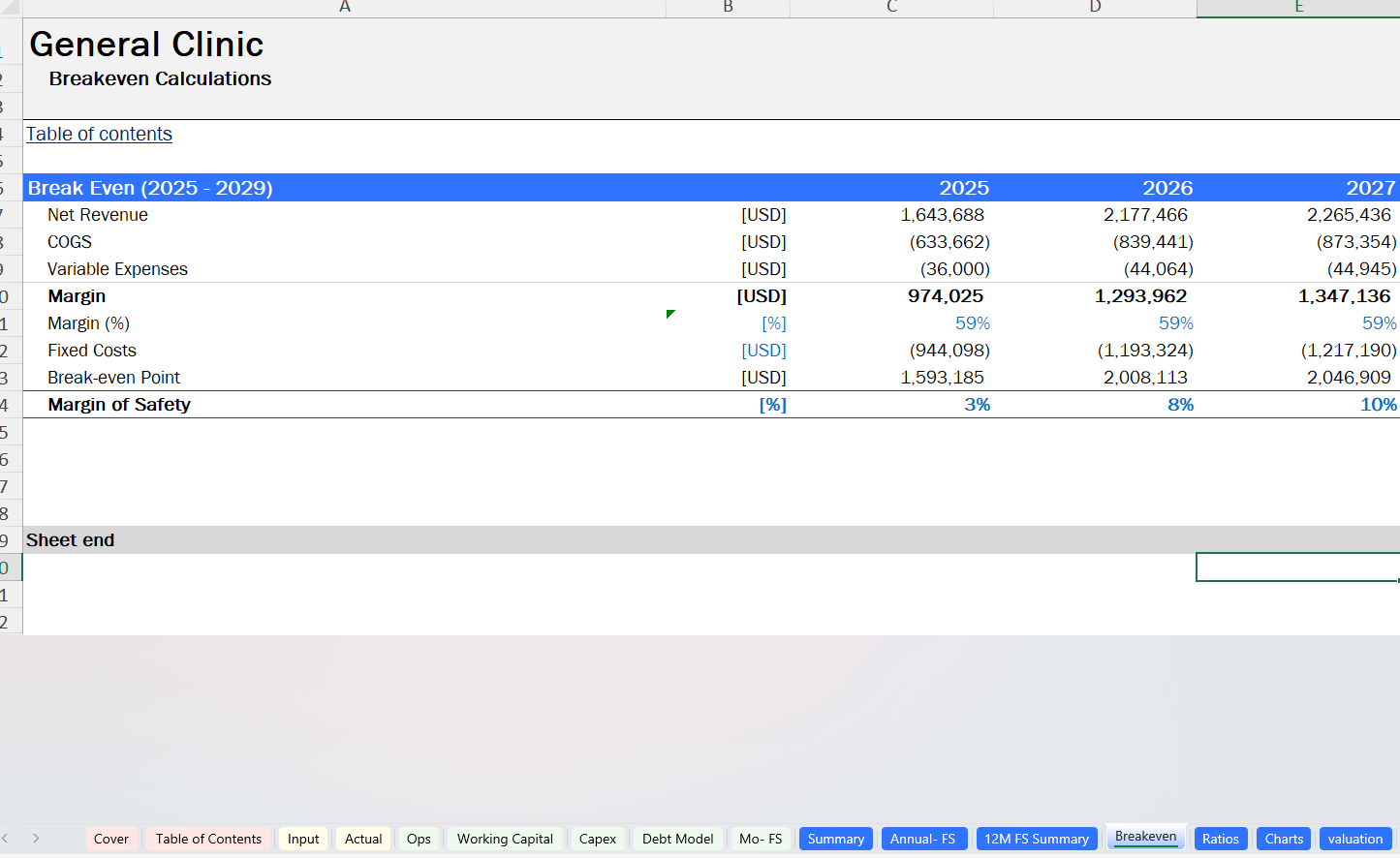Viewport: 1400px width, 858px height.
Task: Click the 2025 Margin of Safety cell
Action: pyautogui.click(x=977, y=405)
